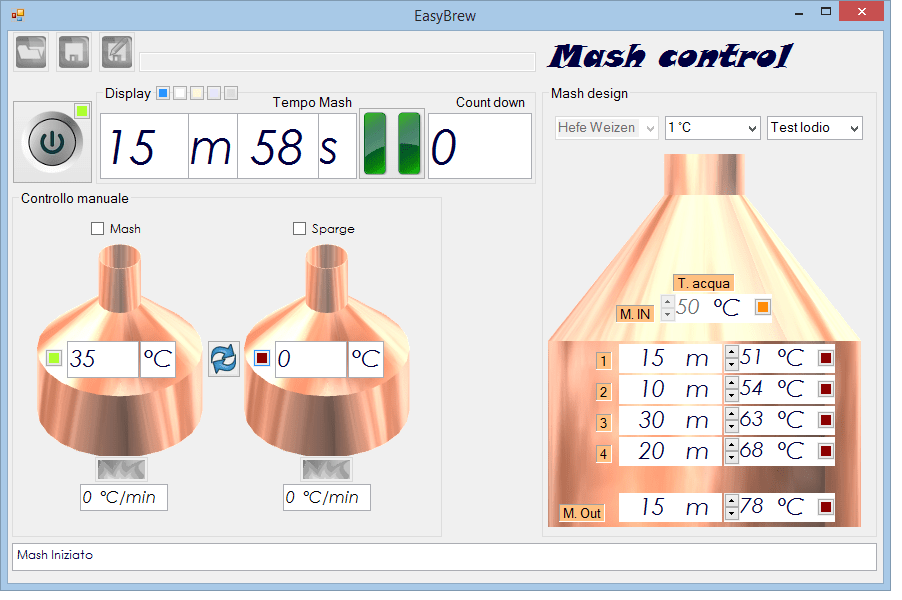
Task: Click the save floppy disk icon
Action: click(x=74, y=52)
